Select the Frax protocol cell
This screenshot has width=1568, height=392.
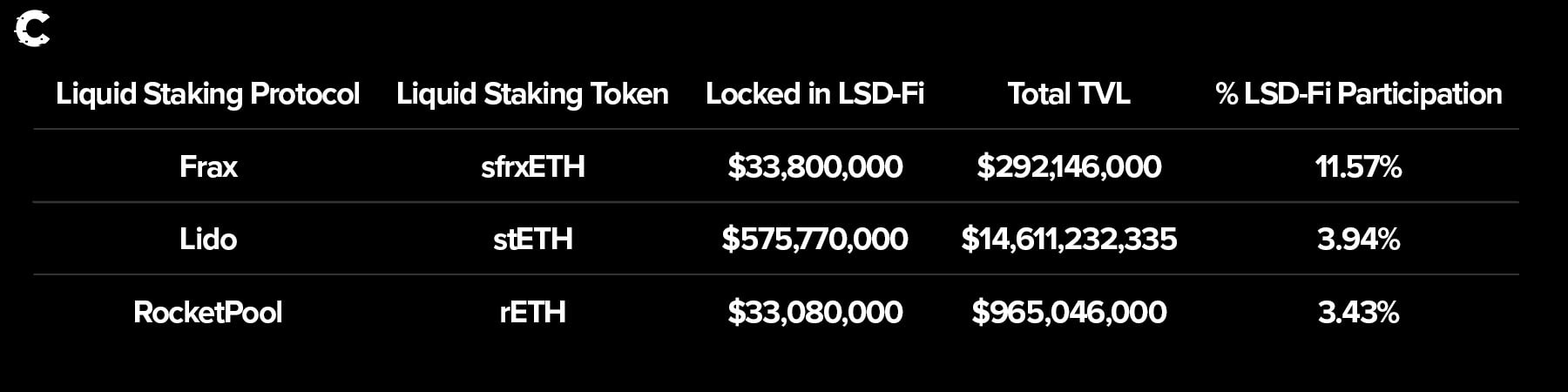pos(208,166)
